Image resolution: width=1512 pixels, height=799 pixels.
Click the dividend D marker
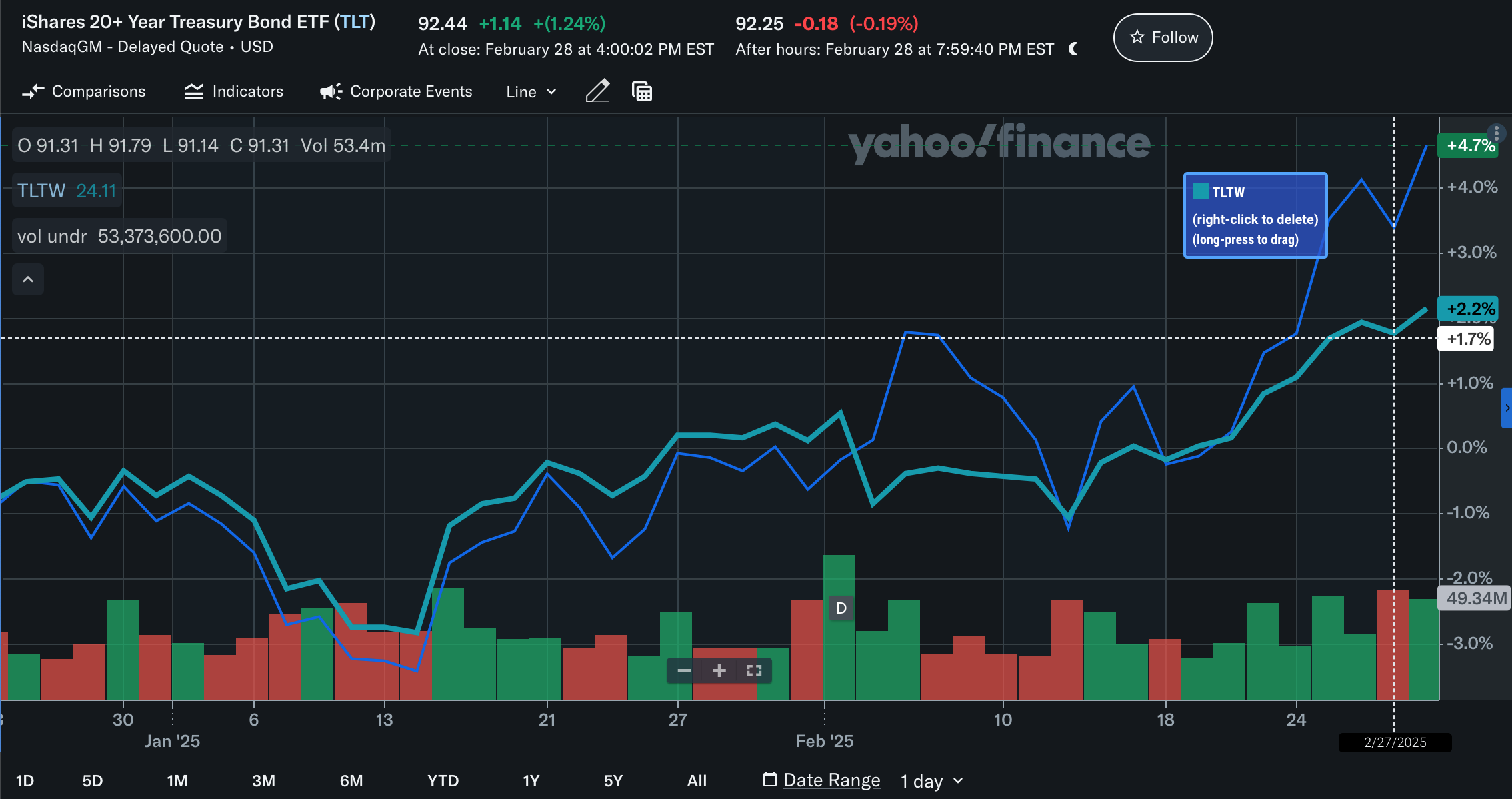(841, 608)
